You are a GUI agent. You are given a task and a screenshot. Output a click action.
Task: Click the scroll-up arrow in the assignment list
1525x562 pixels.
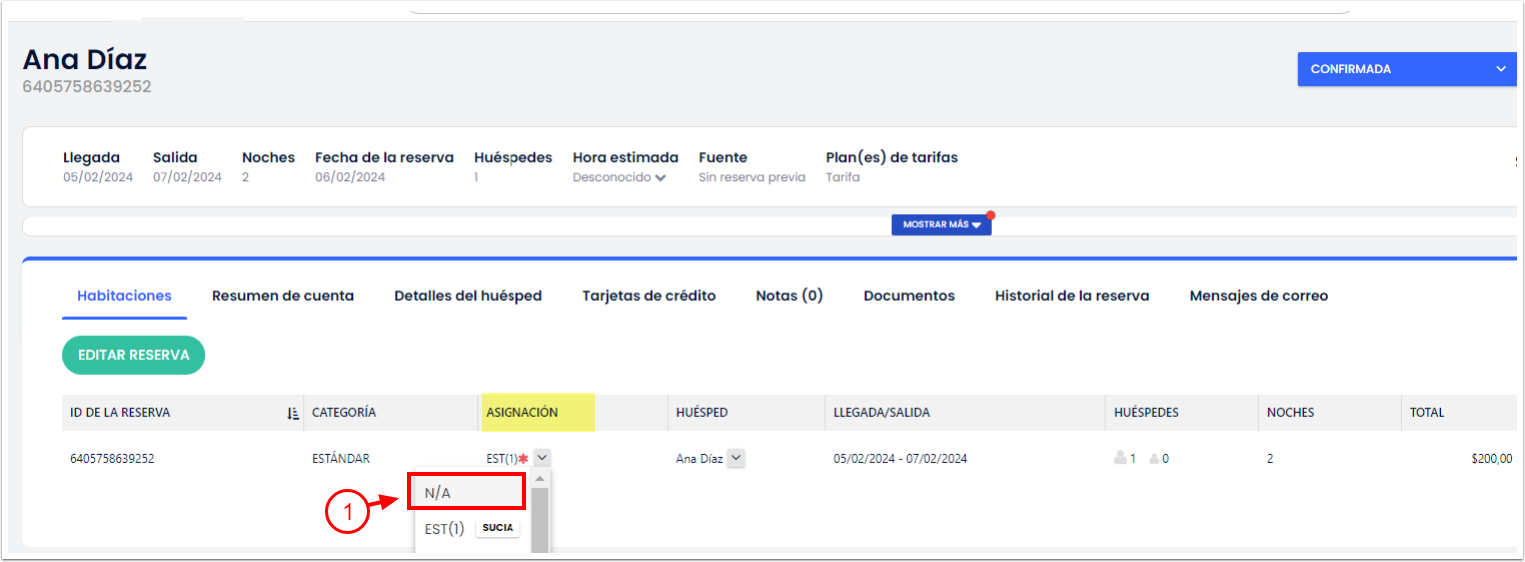(540, 479)
